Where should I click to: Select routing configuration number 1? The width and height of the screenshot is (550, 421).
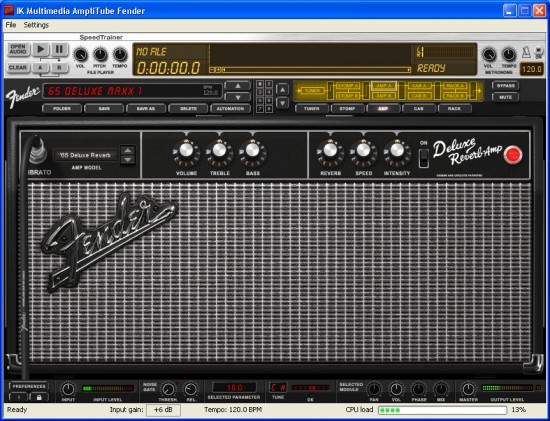260,84
